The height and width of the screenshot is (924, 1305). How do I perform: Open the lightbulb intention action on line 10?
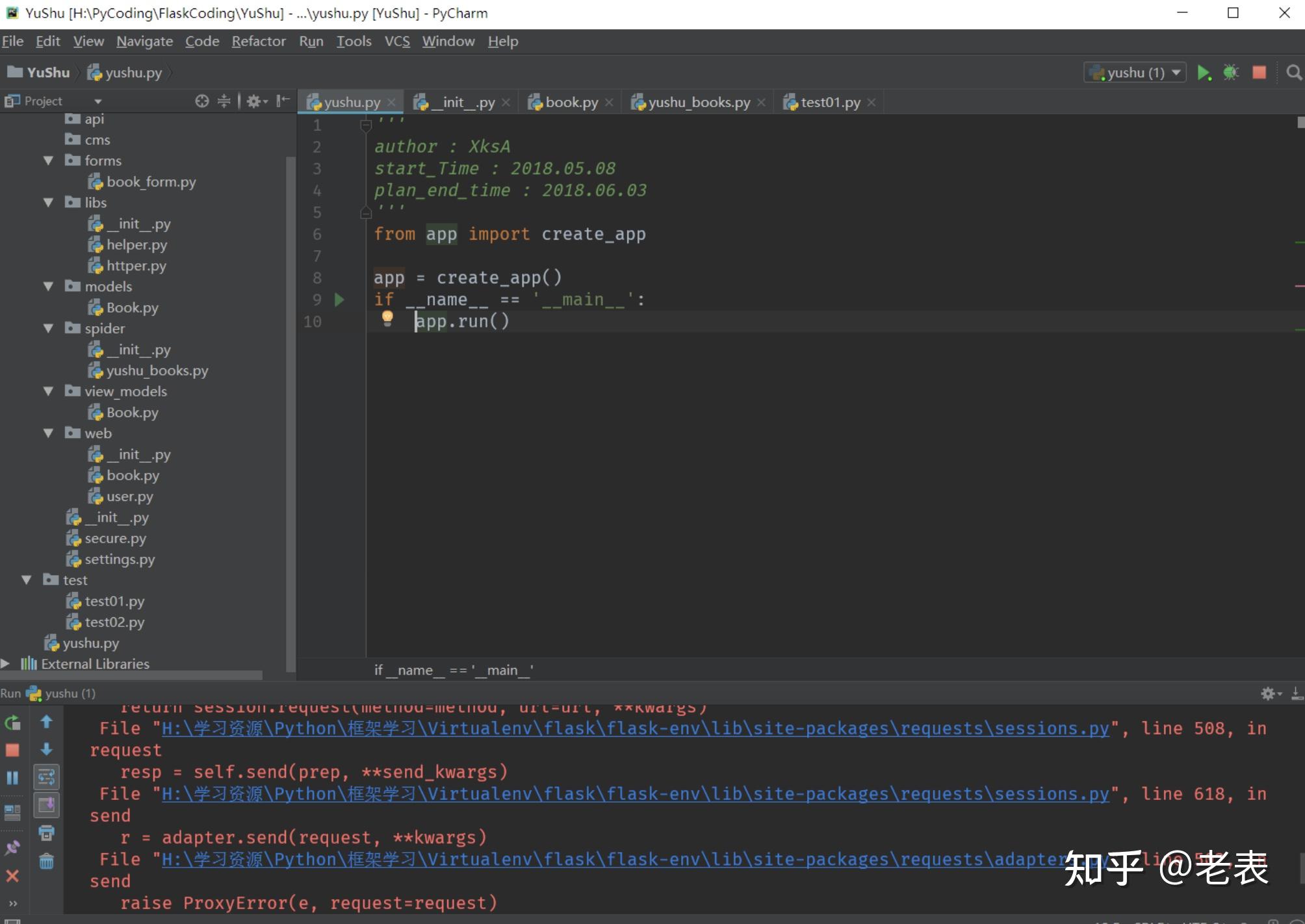click(x=388, y=319)
